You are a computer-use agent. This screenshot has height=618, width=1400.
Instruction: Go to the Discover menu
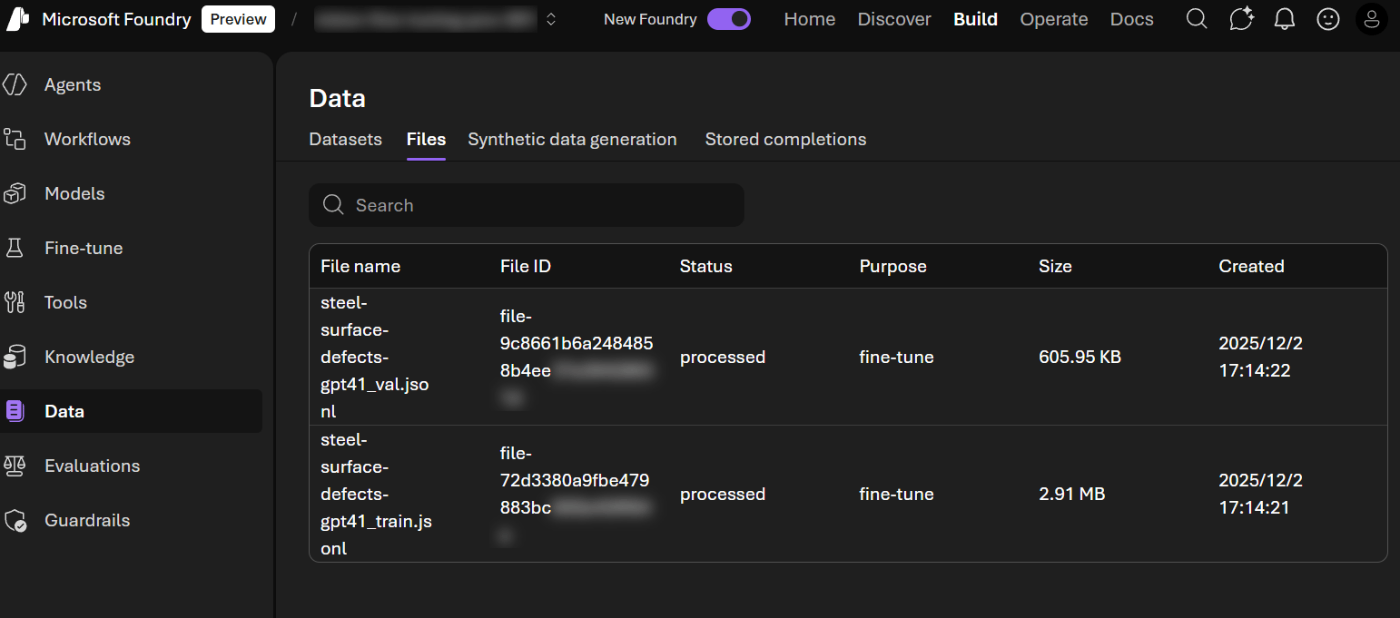(x=894, y=19)
